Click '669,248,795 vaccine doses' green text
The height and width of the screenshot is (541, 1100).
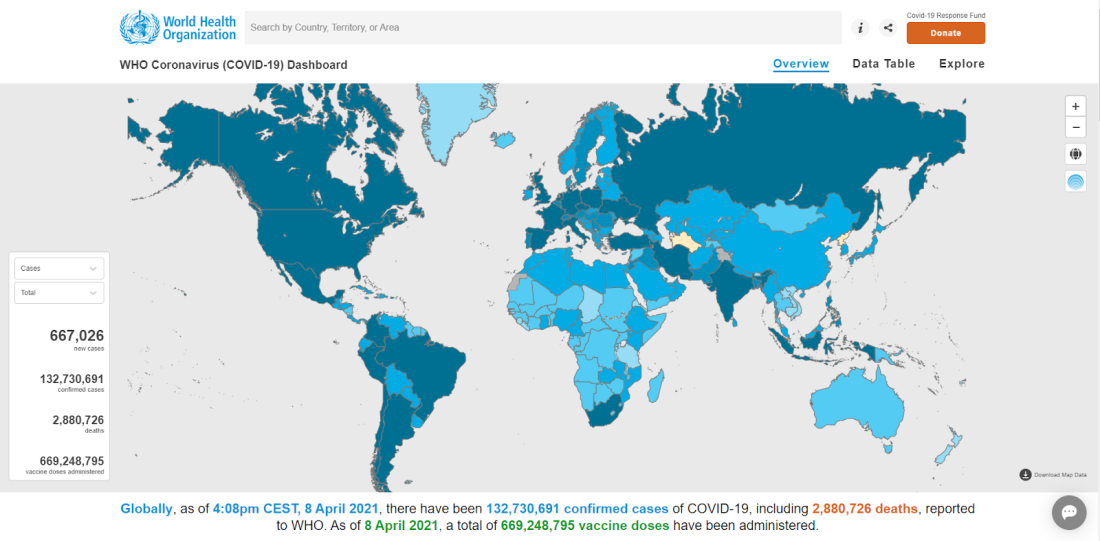pyautogui.click(x=586, y=526)
